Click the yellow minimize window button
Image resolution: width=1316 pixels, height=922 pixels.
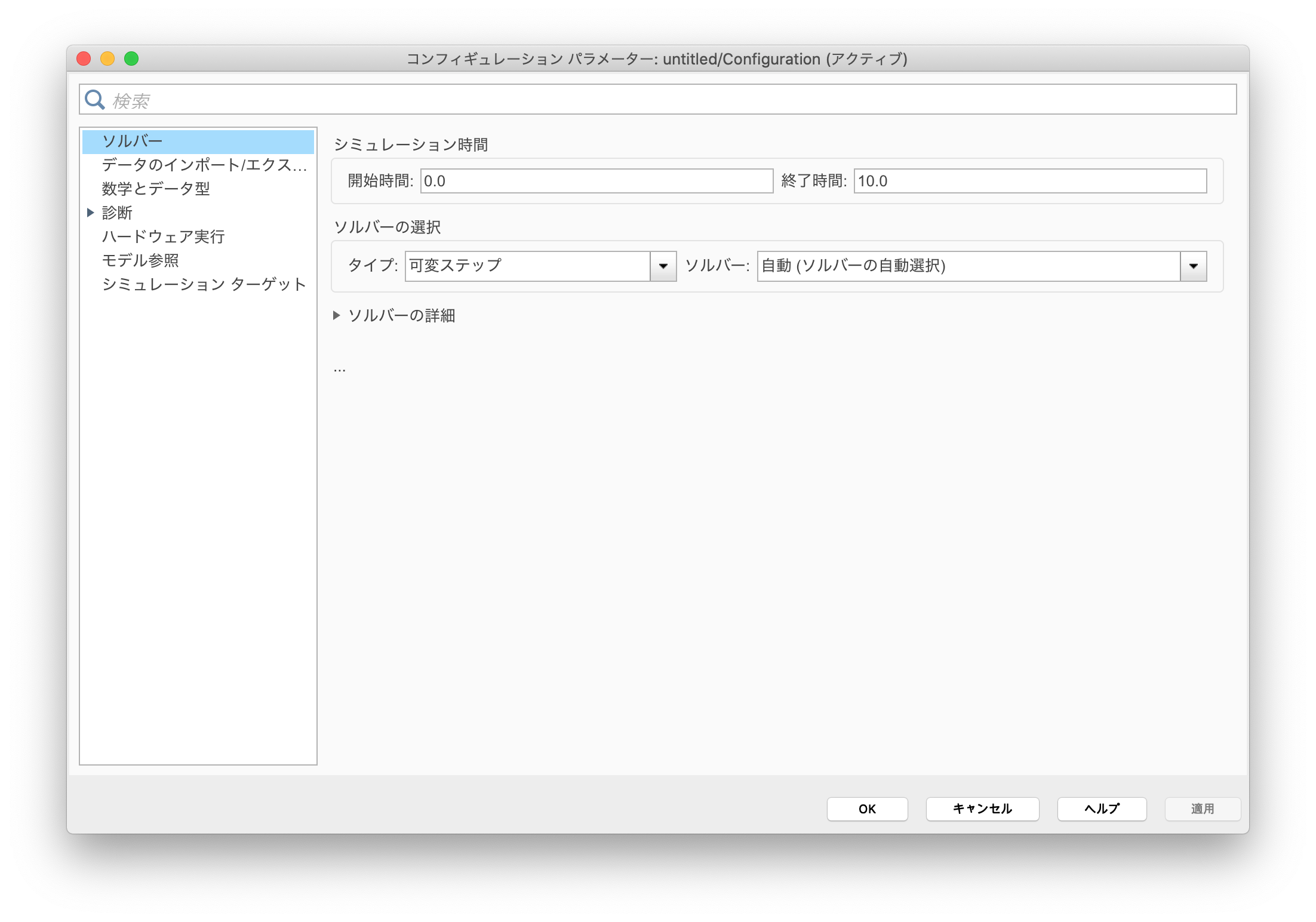tap(107, 59)
